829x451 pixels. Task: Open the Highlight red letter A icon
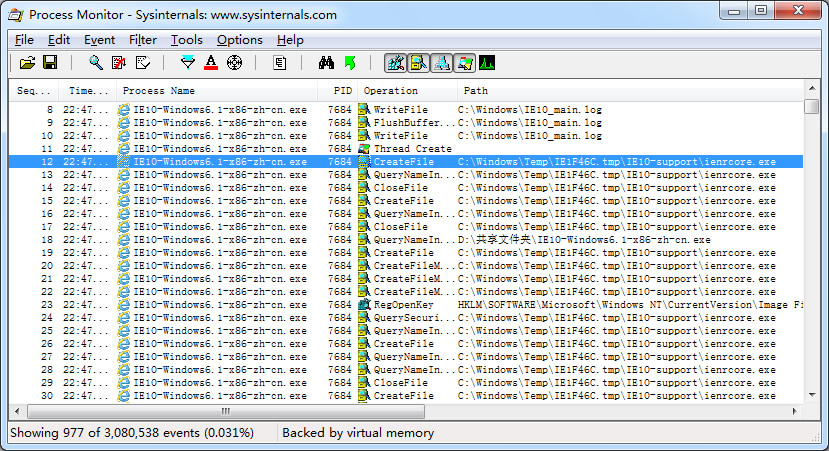211,63
